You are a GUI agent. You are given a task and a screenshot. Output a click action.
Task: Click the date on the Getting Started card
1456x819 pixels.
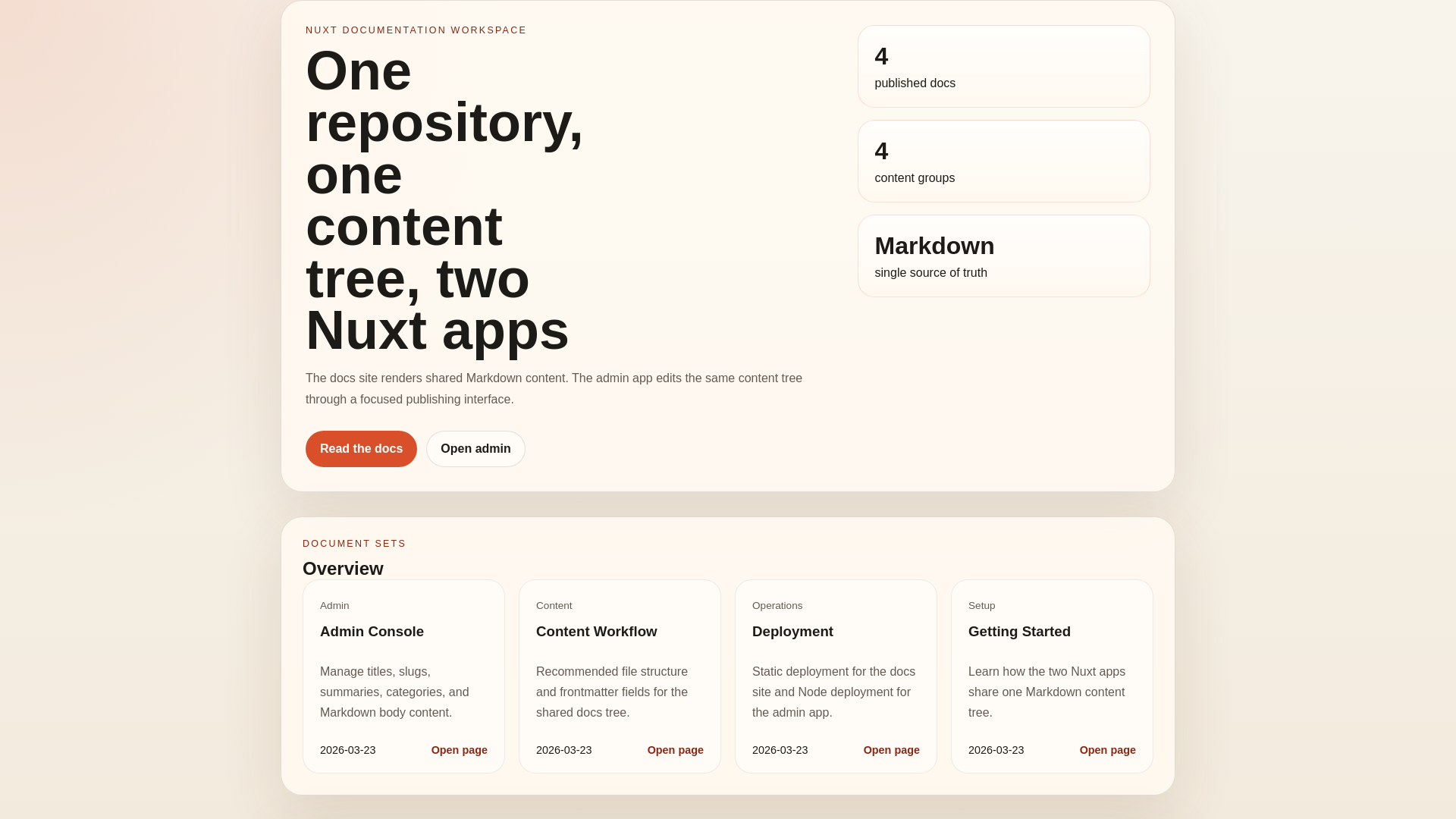pos(996,750)
